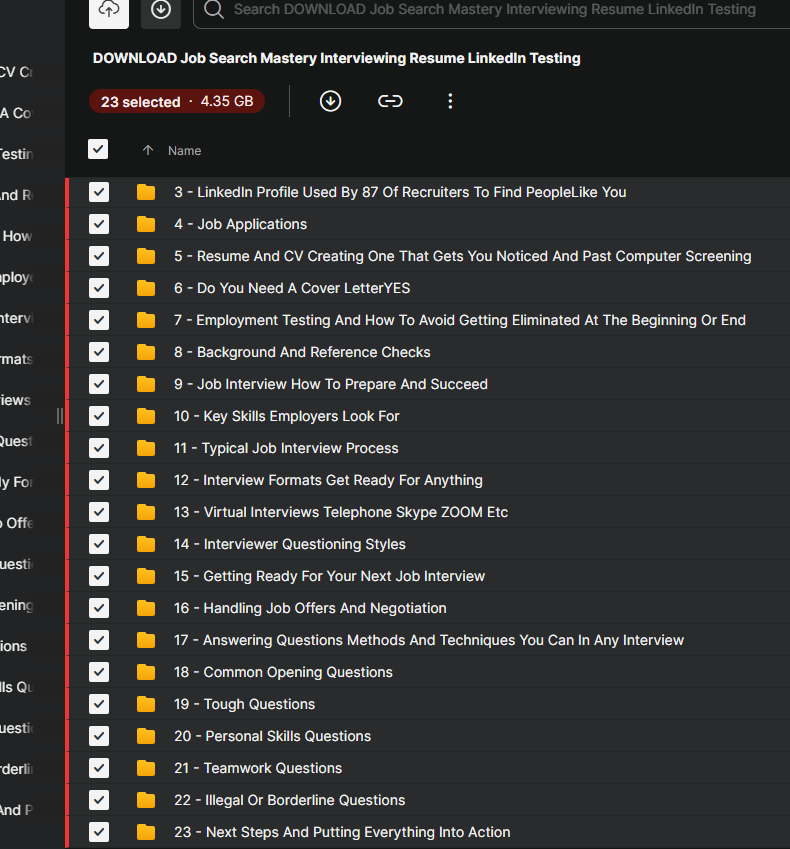This screenshot has width=790, height=849.
Task: Click the circular download icon beside the search bar
Action: [161, 10]
